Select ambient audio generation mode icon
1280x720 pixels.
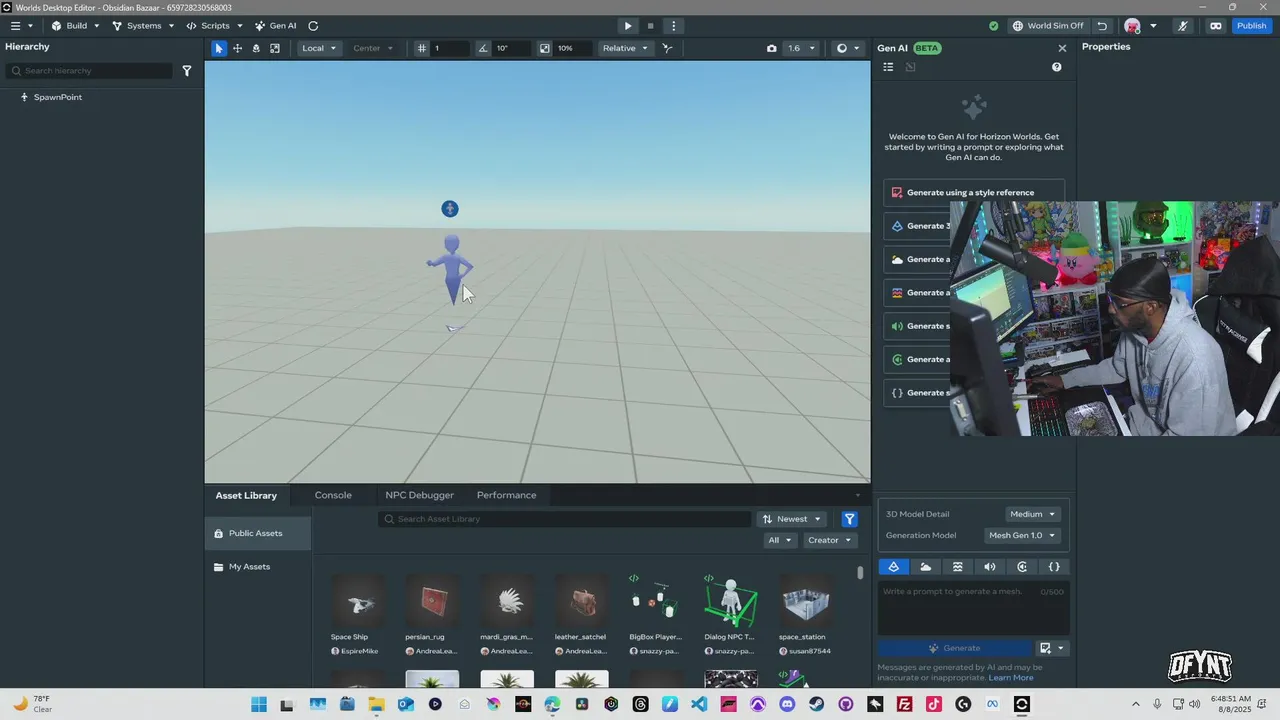pos(1022,567)
